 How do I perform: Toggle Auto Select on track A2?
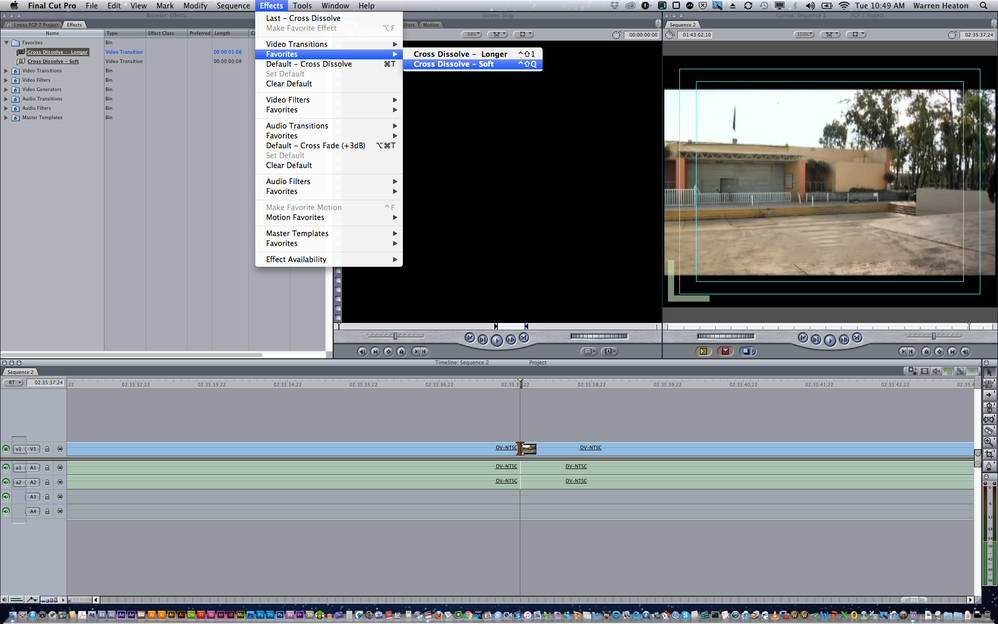point(60,482)
